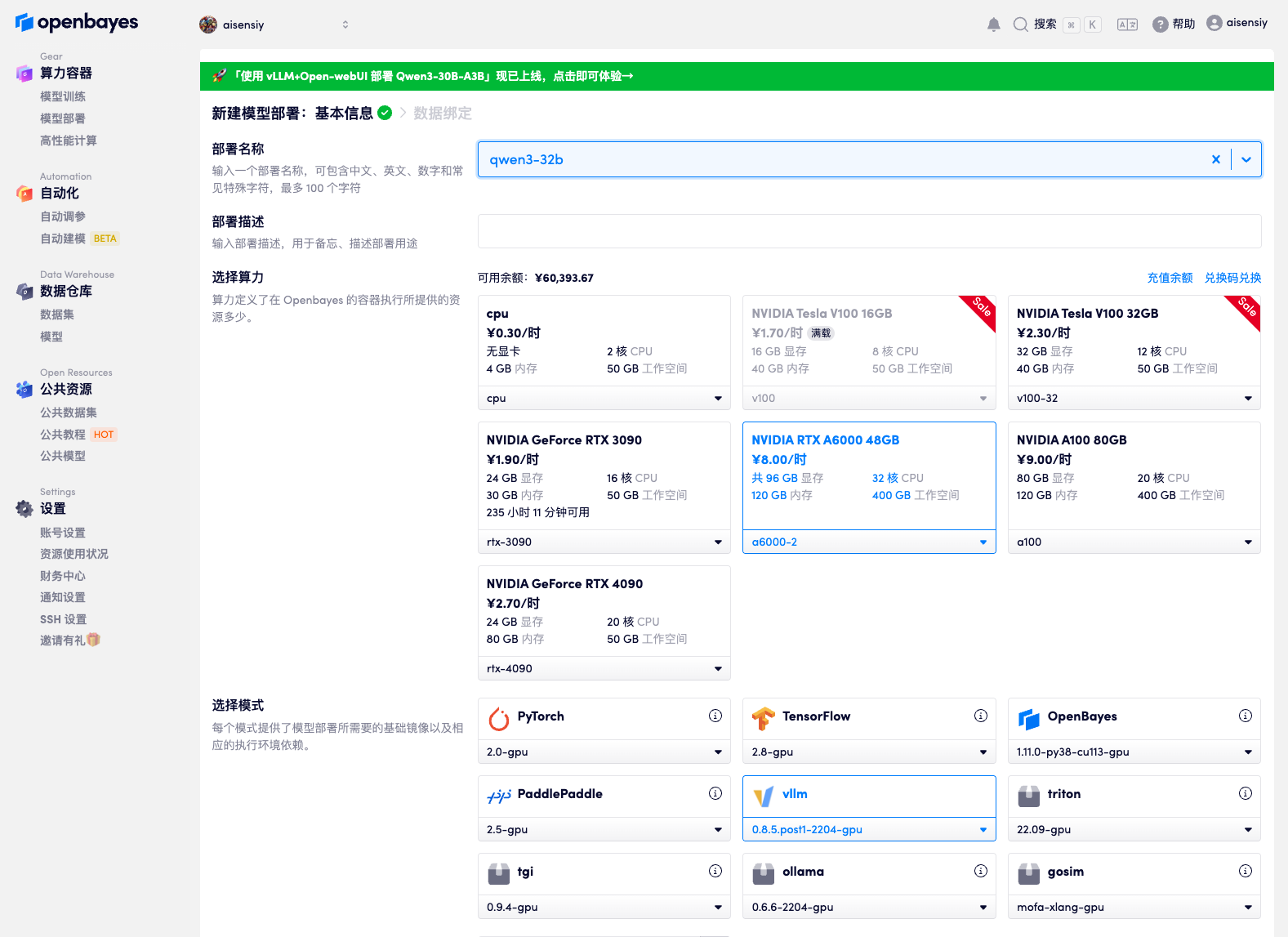This screenshot has height=937, width=1288.
Task: Clear the deployment name with X
Action: coord(1215,160)
